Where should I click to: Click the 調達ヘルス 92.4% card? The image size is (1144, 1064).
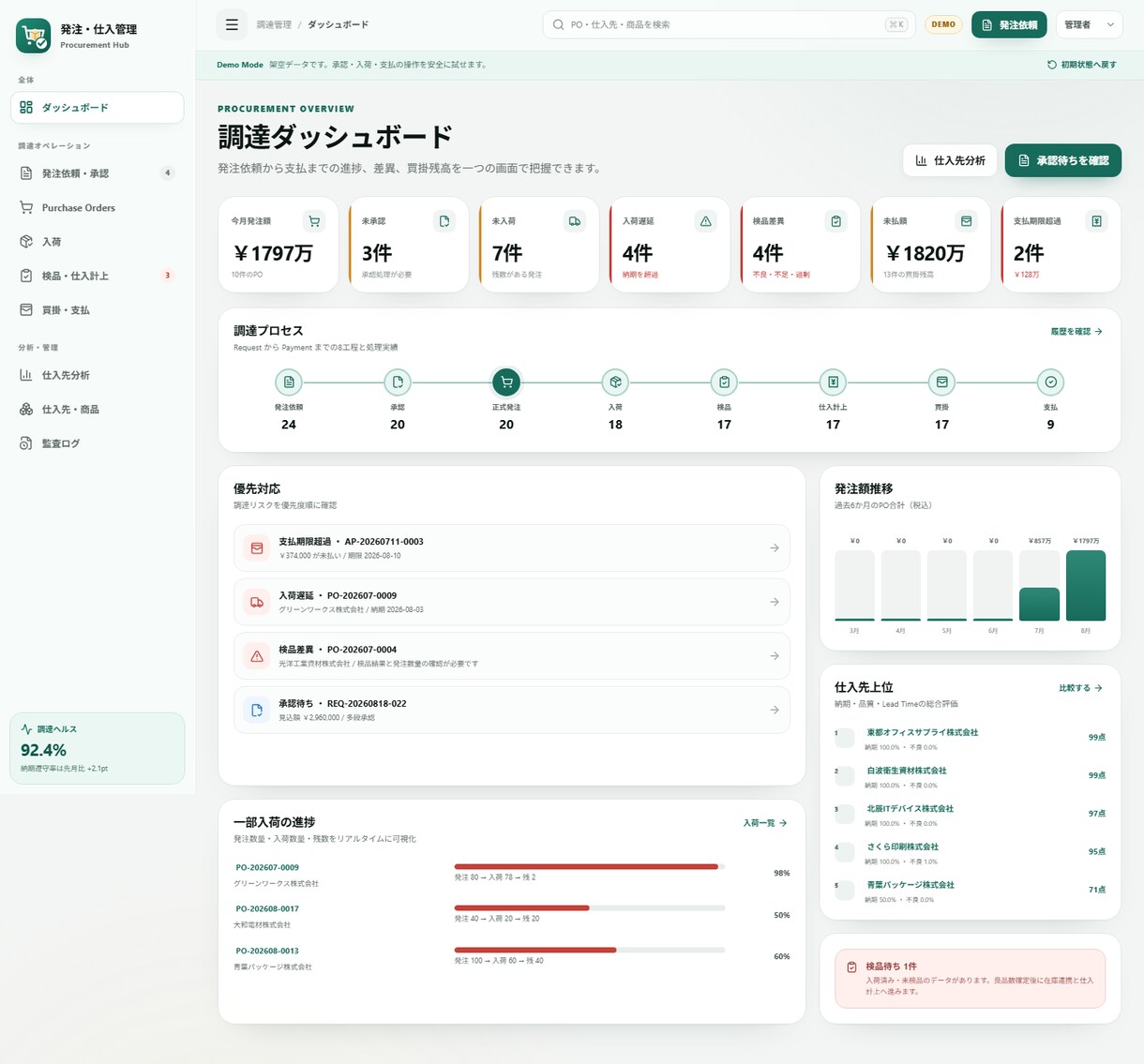pyautogui.click(x=98, y=748)
